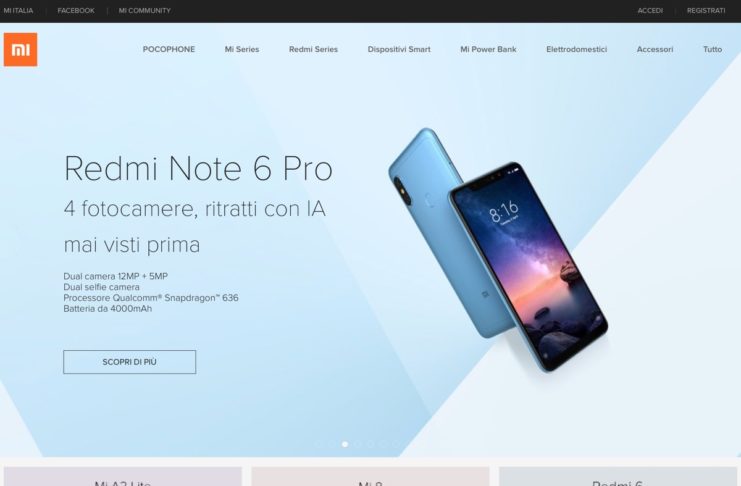Go to the MI ITALIA link
The image size is (741, 486).
click(18, 10)
